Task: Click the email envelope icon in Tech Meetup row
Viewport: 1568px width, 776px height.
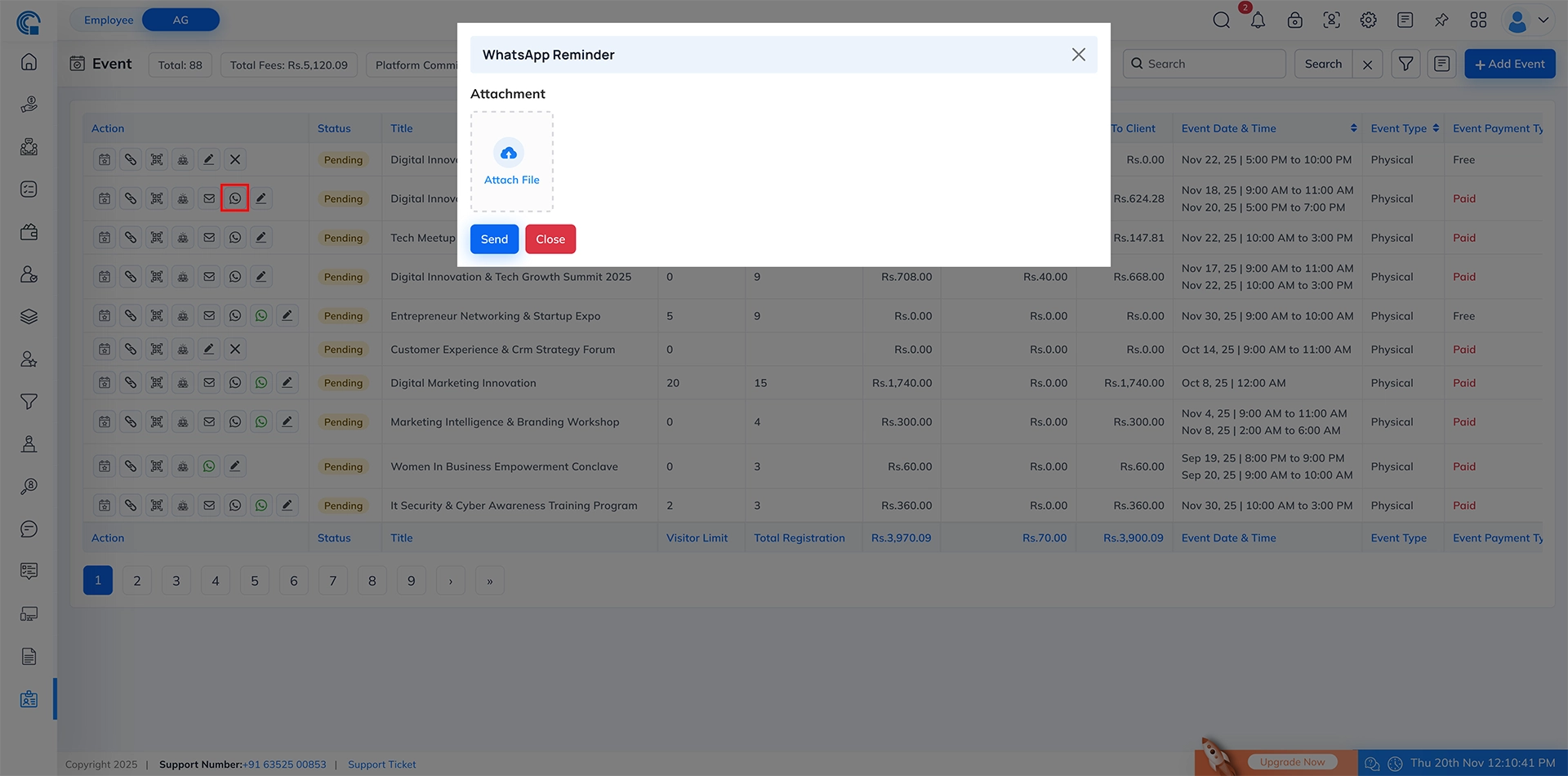Action: 209,237
